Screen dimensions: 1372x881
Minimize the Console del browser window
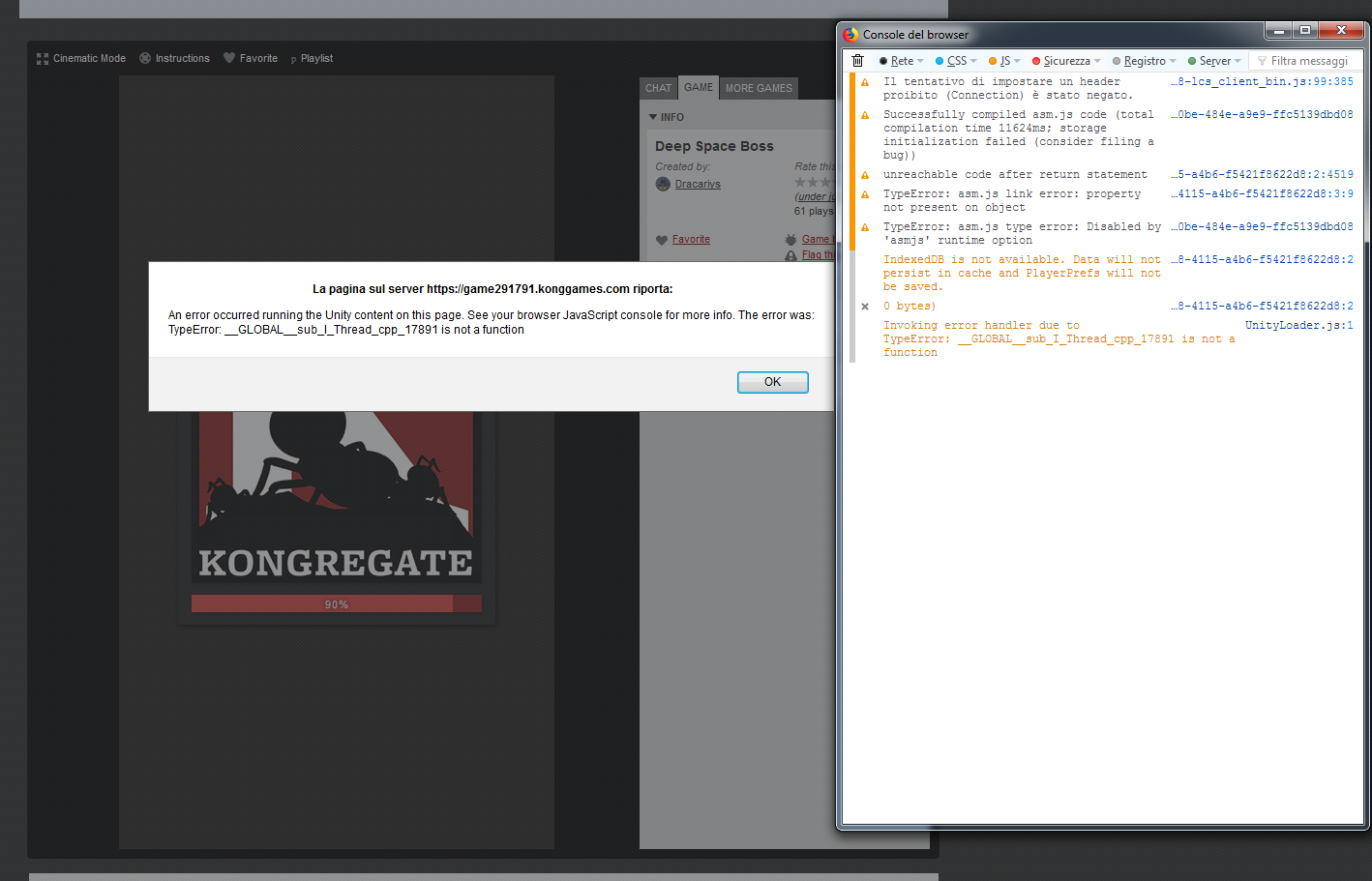[1279, 31]
